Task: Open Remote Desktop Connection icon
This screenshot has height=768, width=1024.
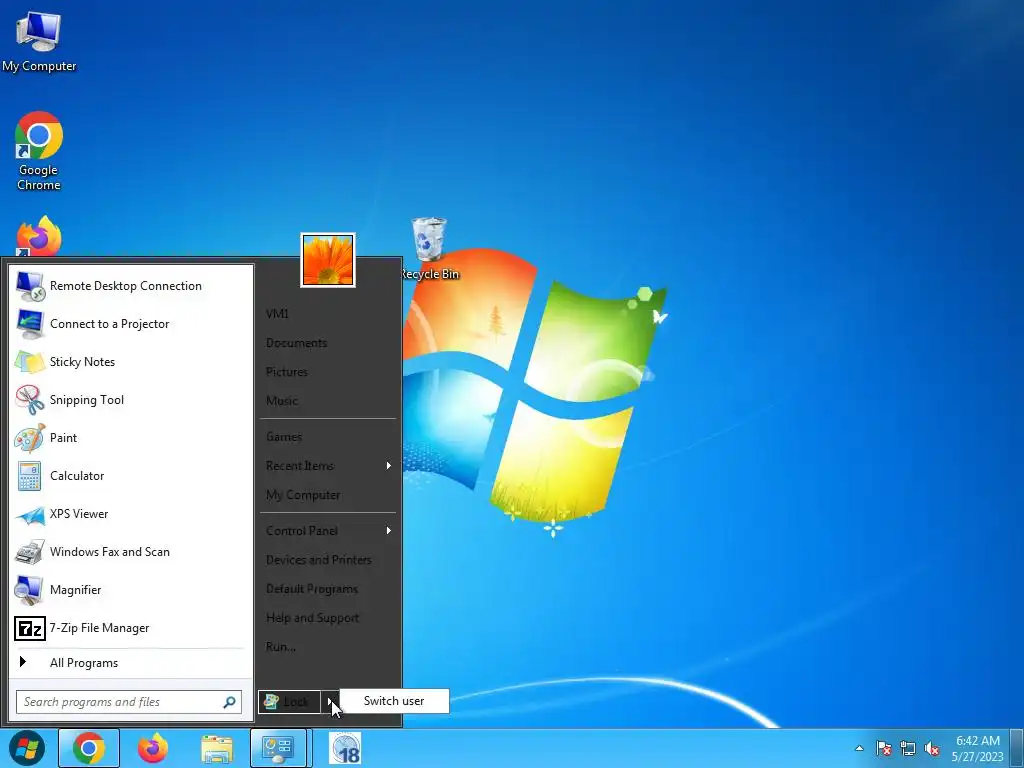Action: point(30,286)
